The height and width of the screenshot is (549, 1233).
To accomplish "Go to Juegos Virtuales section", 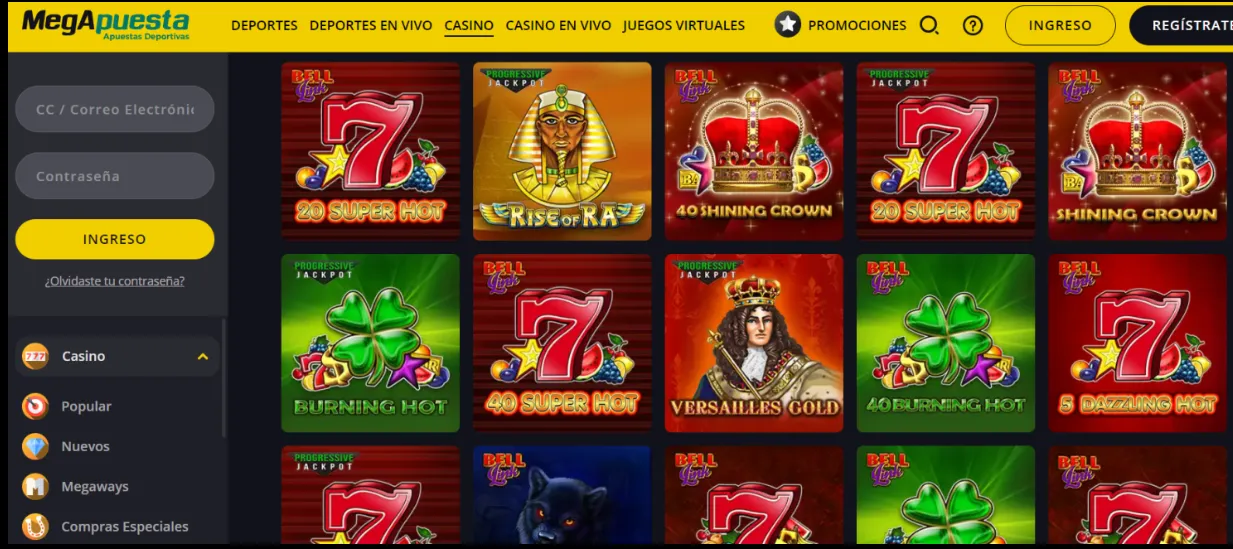I will pyautogui.click(x=684, y=26).
